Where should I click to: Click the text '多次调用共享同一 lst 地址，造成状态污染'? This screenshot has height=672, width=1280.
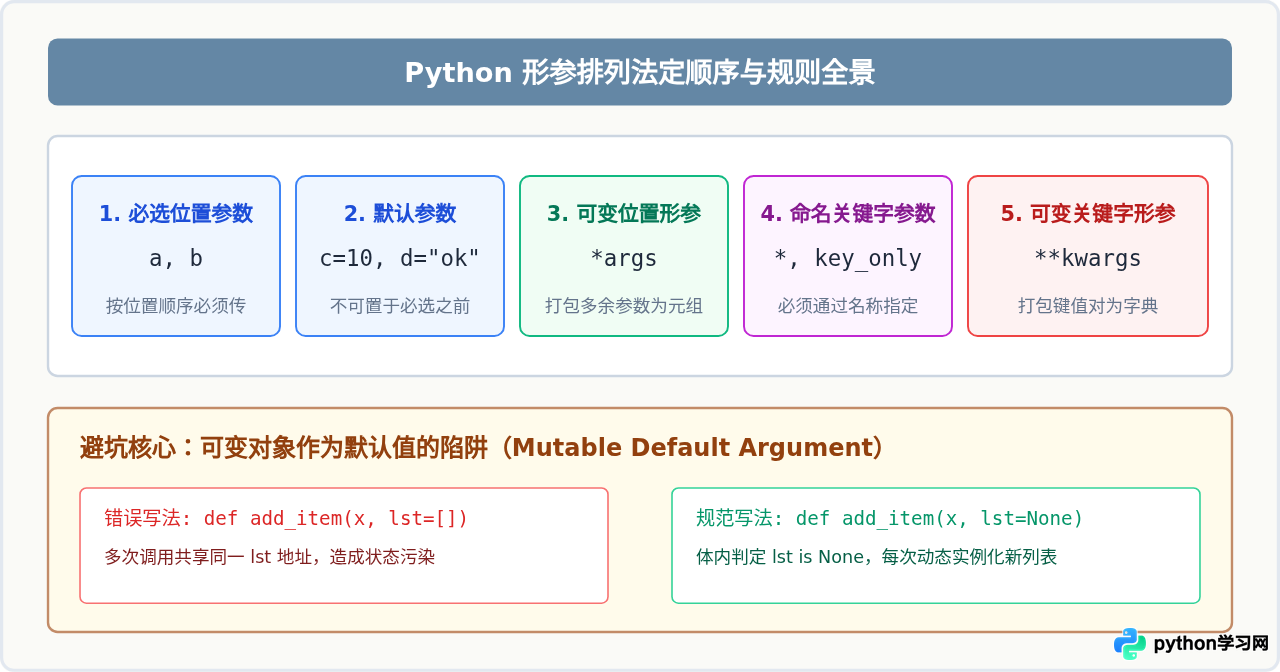tap(270, 556)
